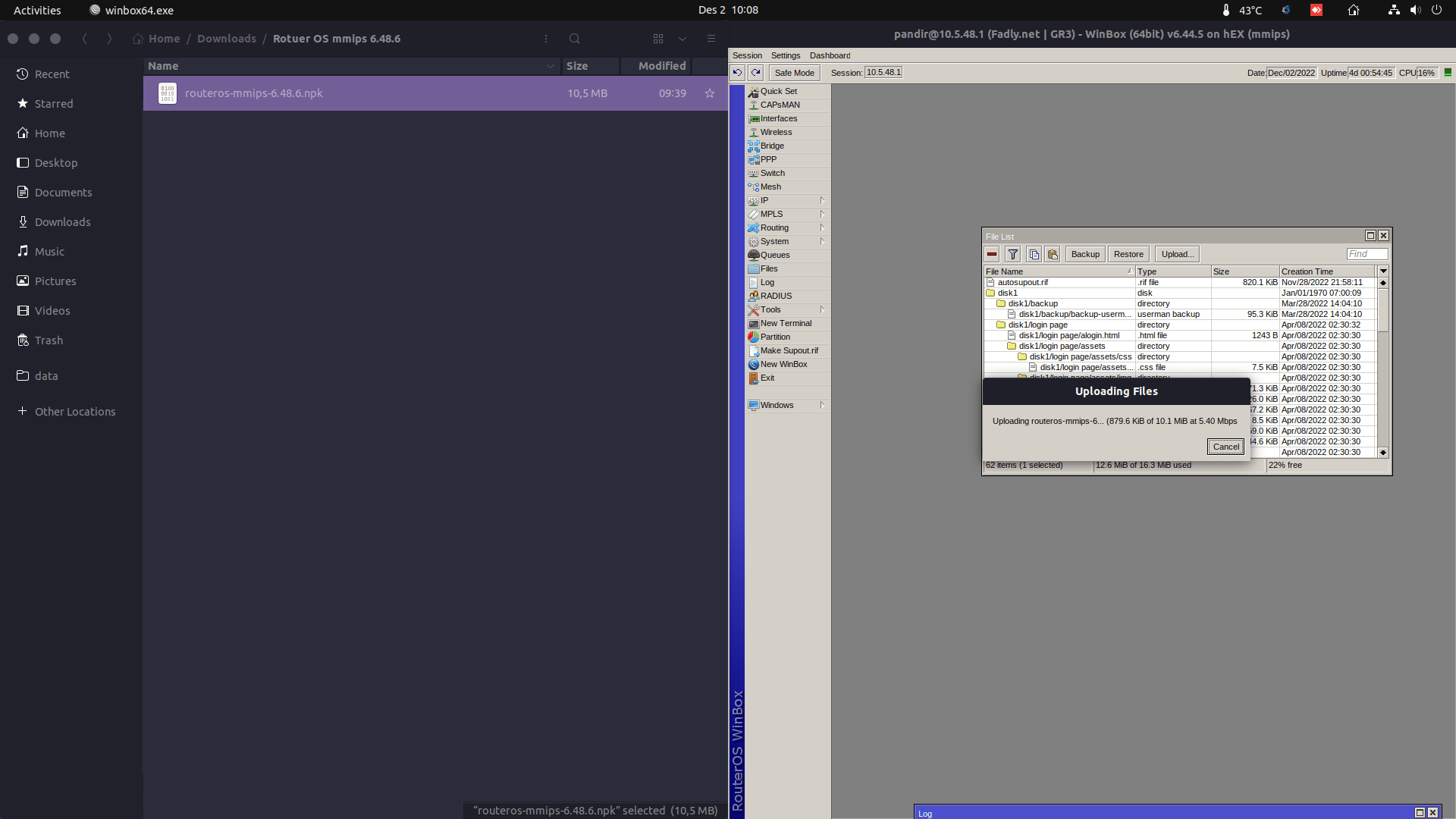Click the Find input field
Image resolution: width=1456 pixels, height=819 pixels.
point(1367,254)
